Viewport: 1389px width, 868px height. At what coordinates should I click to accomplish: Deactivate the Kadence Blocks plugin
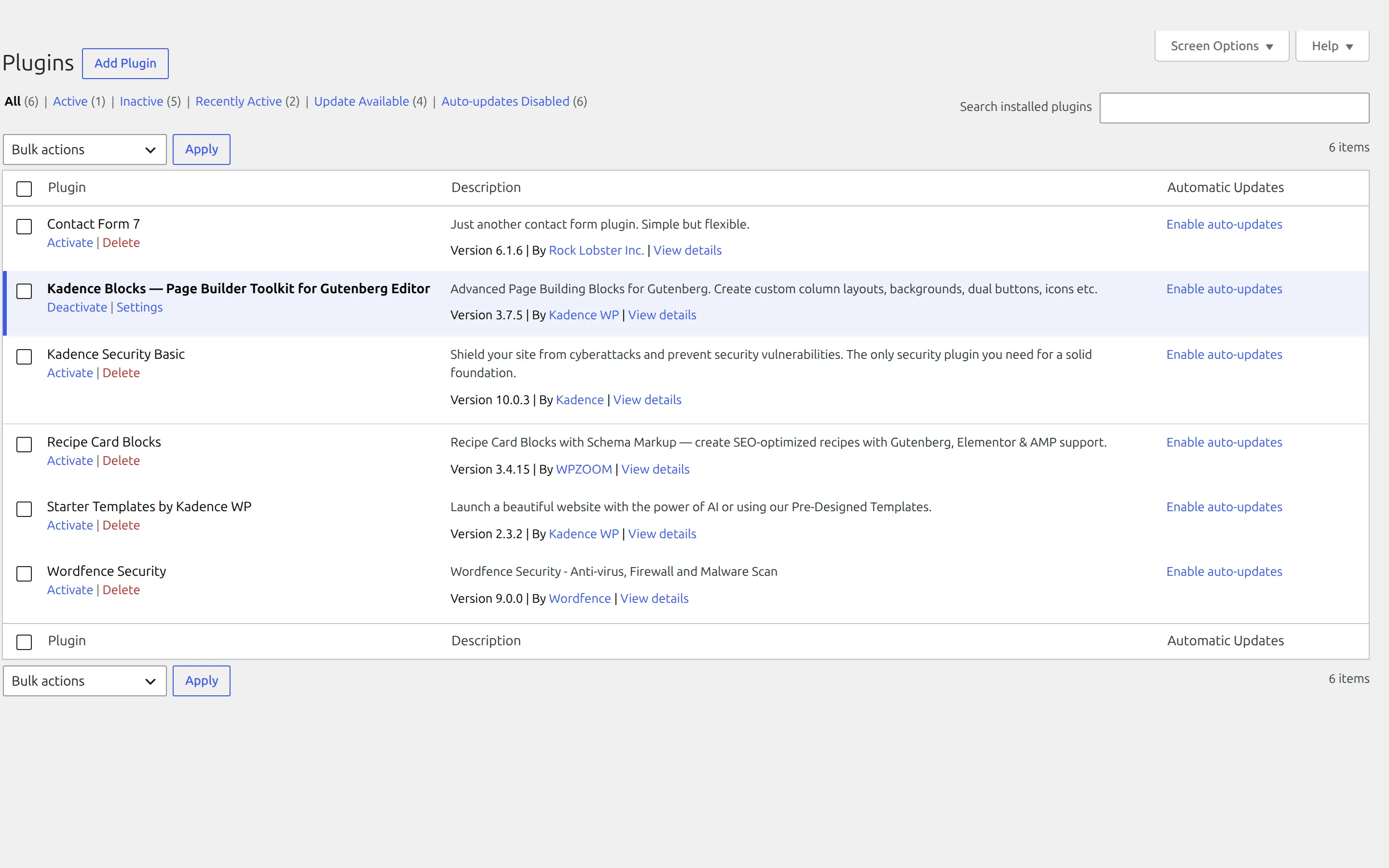77,307
